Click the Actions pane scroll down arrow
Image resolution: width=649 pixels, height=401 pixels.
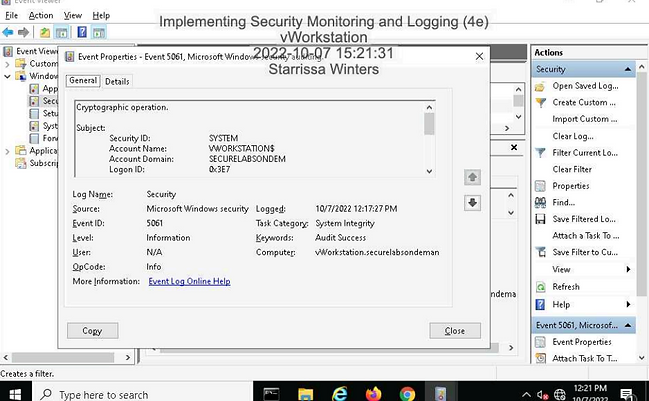point(641,358)
